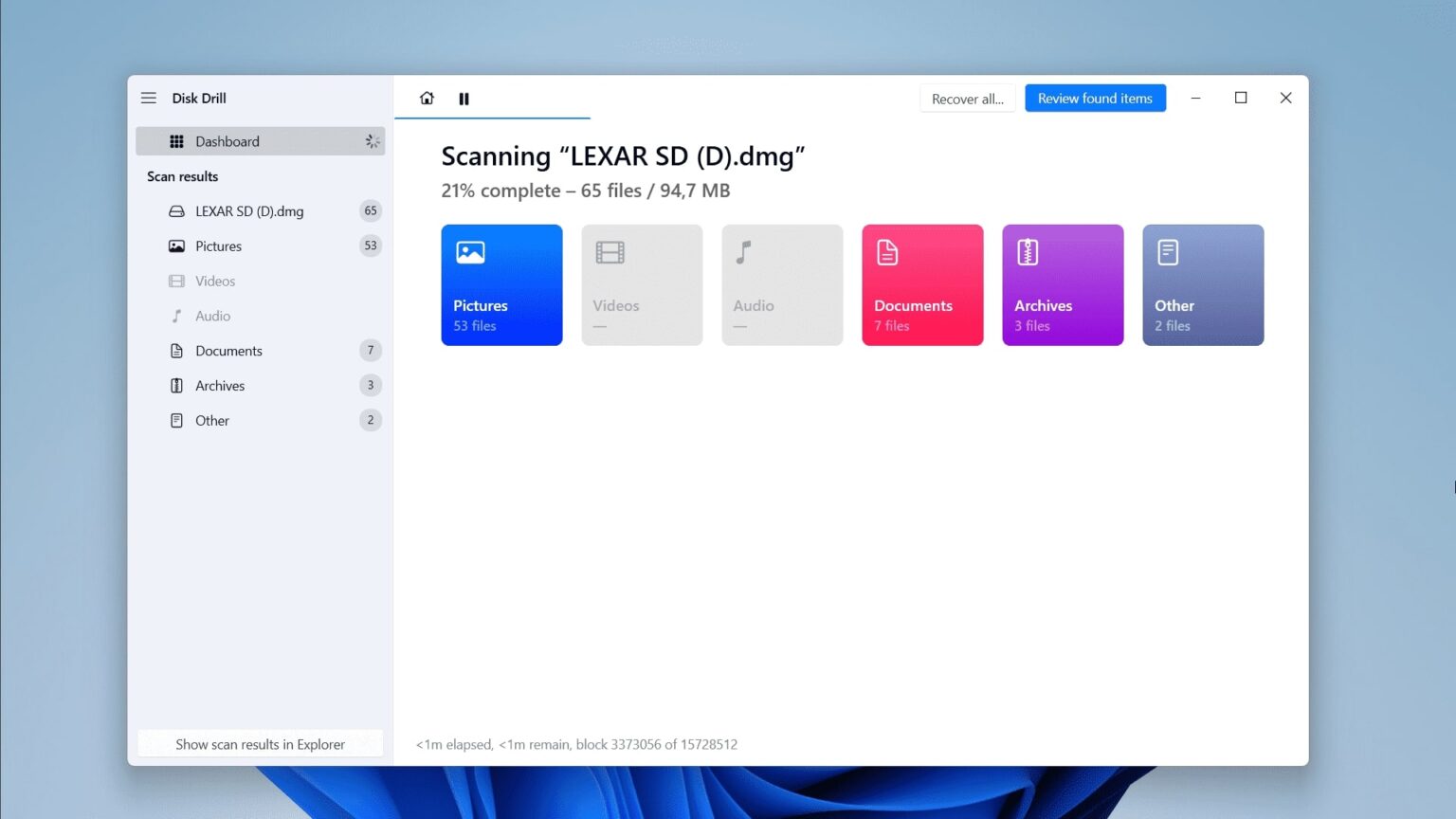Select the Archives tile showing 3 files
Image resolution: width=1456 pixels, height=819 pixels.
coord(1063,284)
